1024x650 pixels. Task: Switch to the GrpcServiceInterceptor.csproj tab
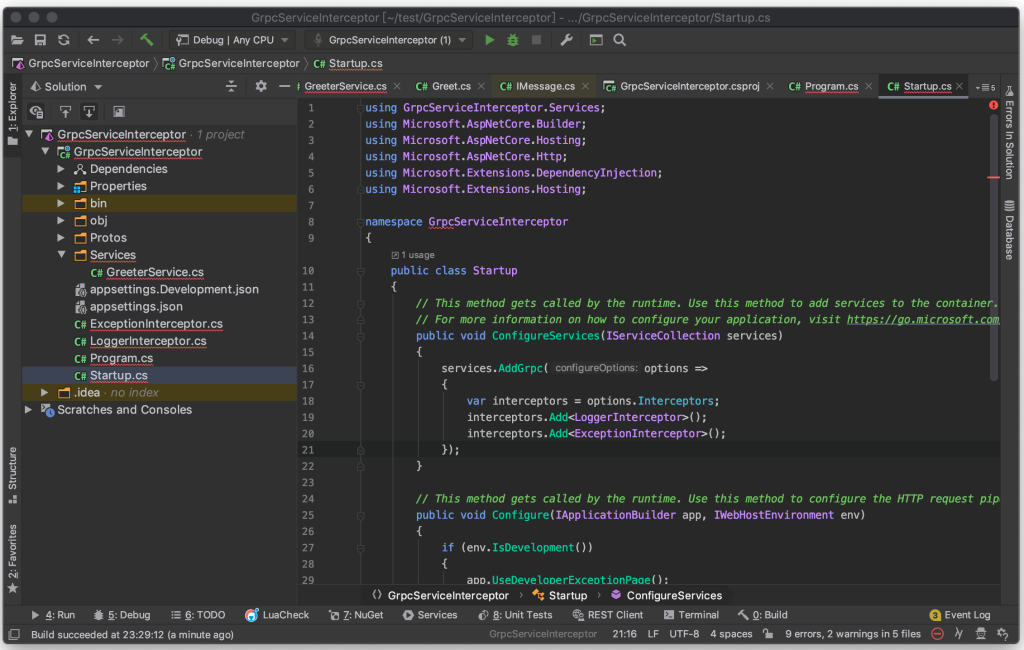689,86
